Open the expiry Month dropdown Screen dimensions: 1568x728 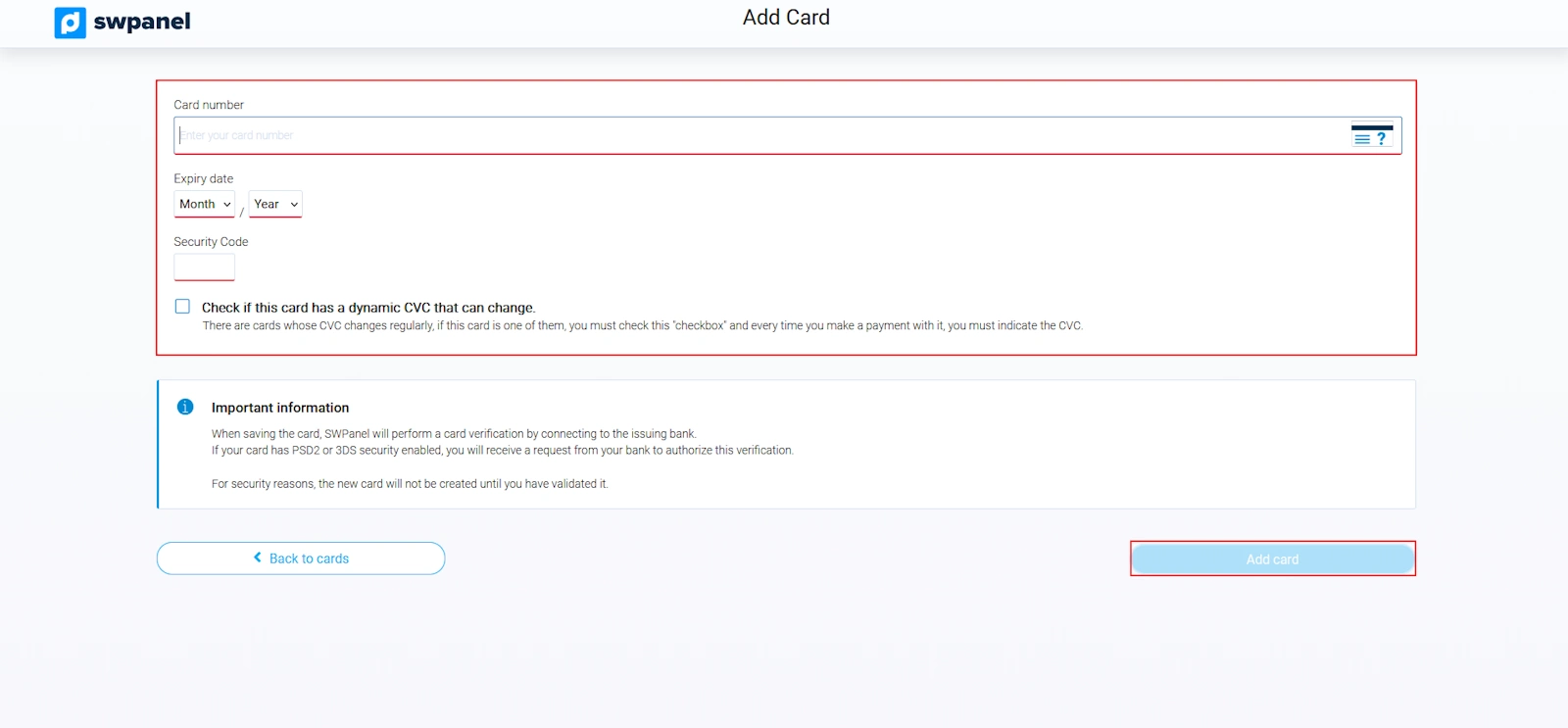coord(205,204)
